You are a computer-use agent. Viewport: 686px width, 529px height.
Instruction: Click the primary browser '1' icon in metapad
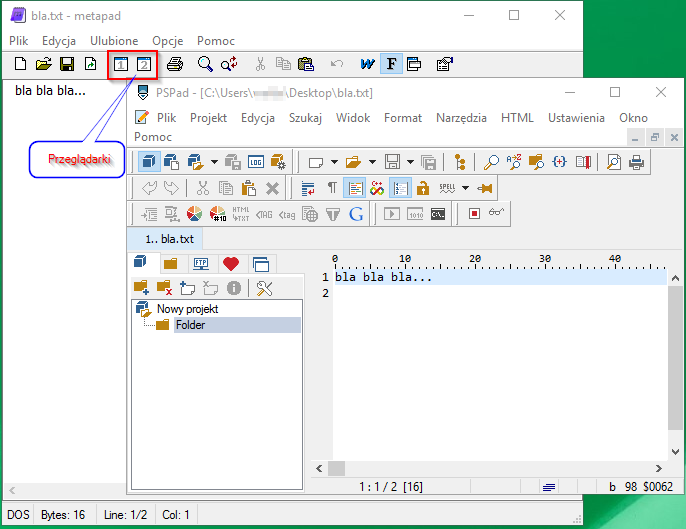point(121,64)
